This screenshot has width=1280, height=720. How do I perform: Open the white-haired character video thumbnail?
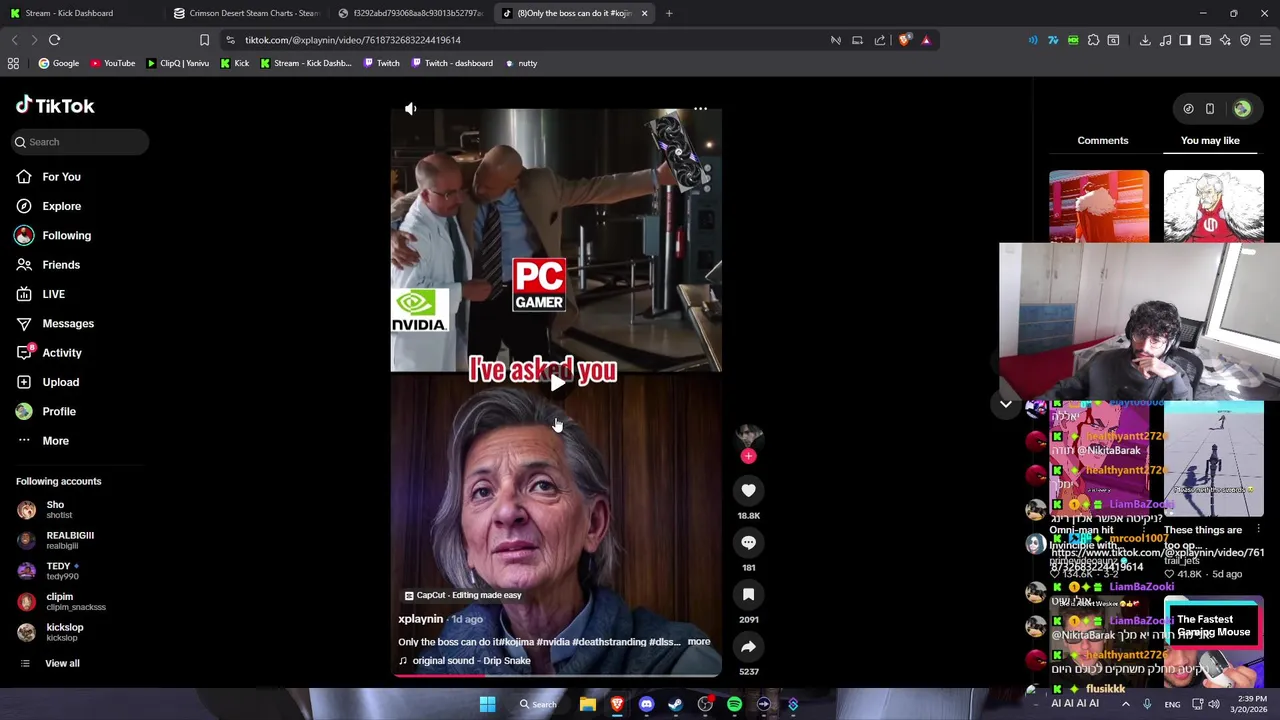click(x=1213, y=206)
